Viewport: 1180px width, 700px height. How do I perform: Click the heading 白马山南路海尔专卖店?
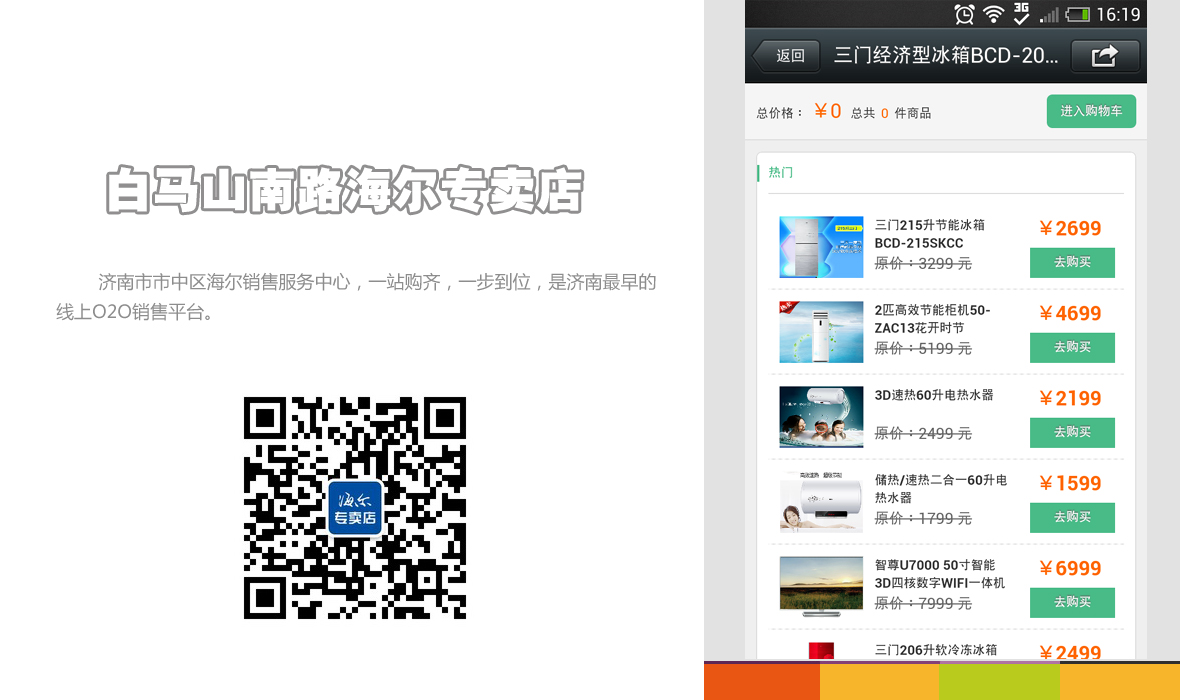(345, 190)
